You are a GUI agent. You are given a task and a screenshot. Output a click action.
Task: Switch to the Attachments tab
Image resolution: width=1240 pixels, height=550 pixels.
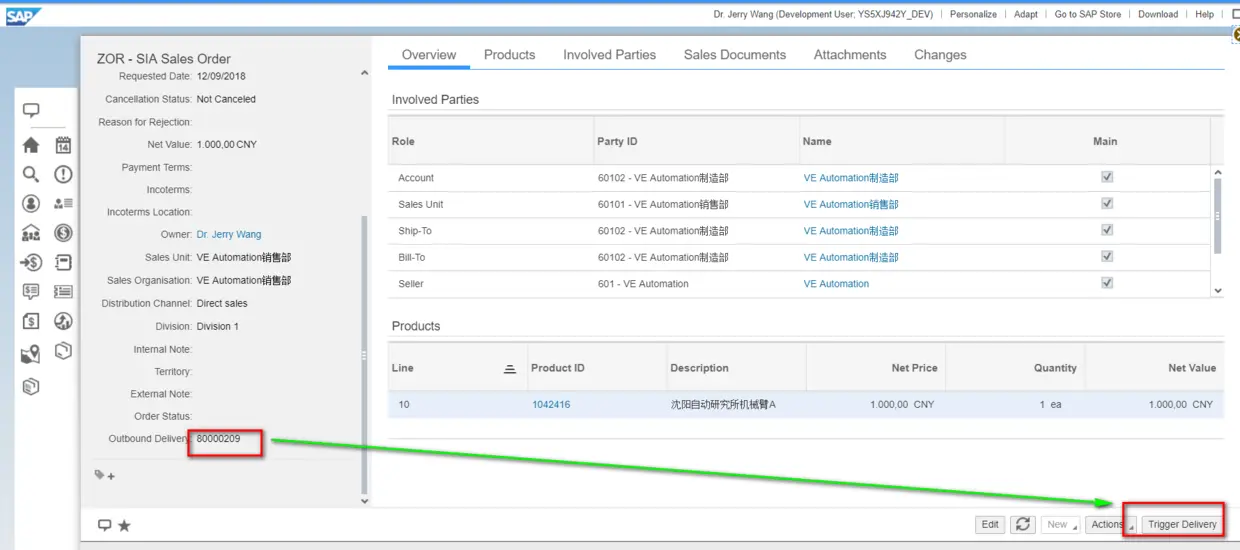tap(850, 55)
